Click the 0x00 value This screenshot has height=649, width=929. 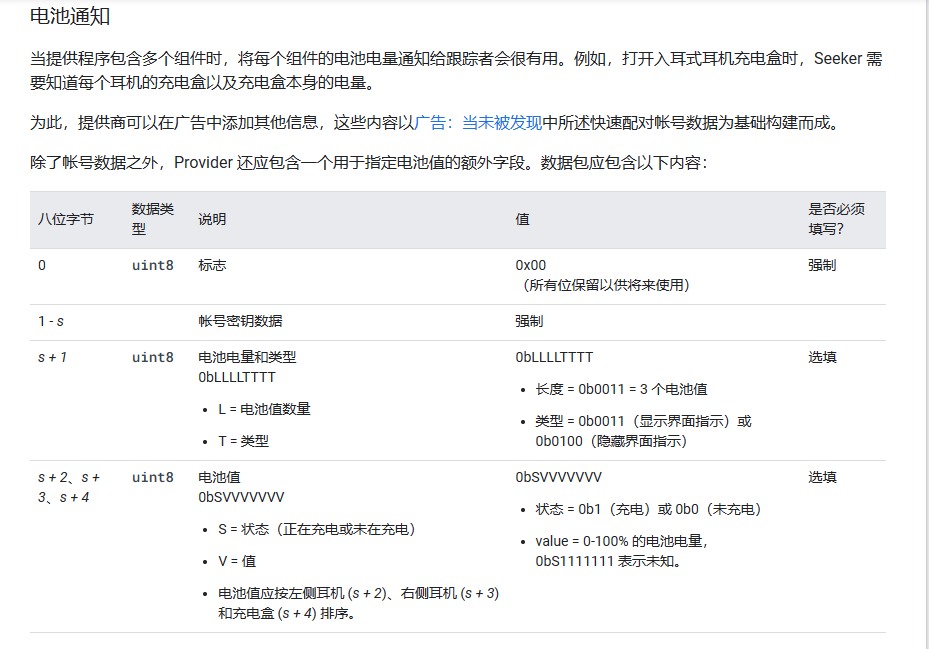531,266
